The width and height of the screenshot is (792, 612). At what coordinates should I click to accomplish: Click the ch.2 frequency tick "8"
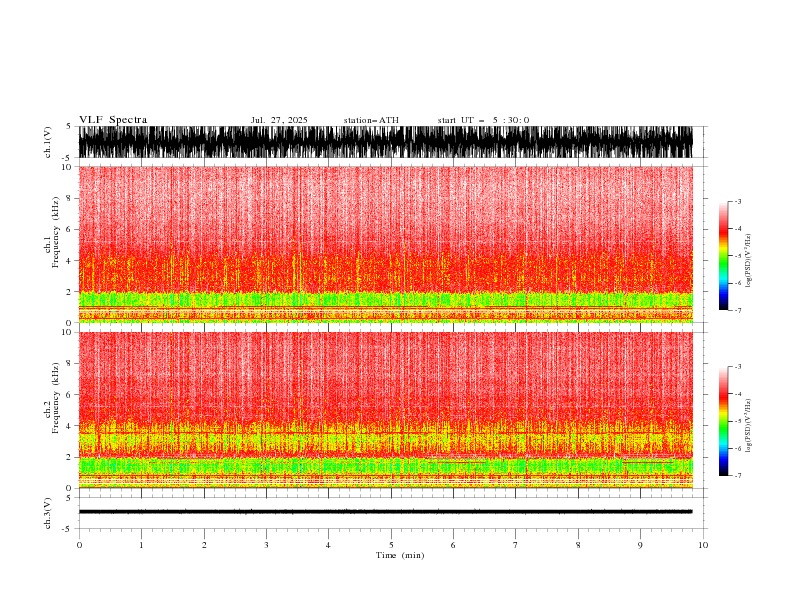click(69, 364)
